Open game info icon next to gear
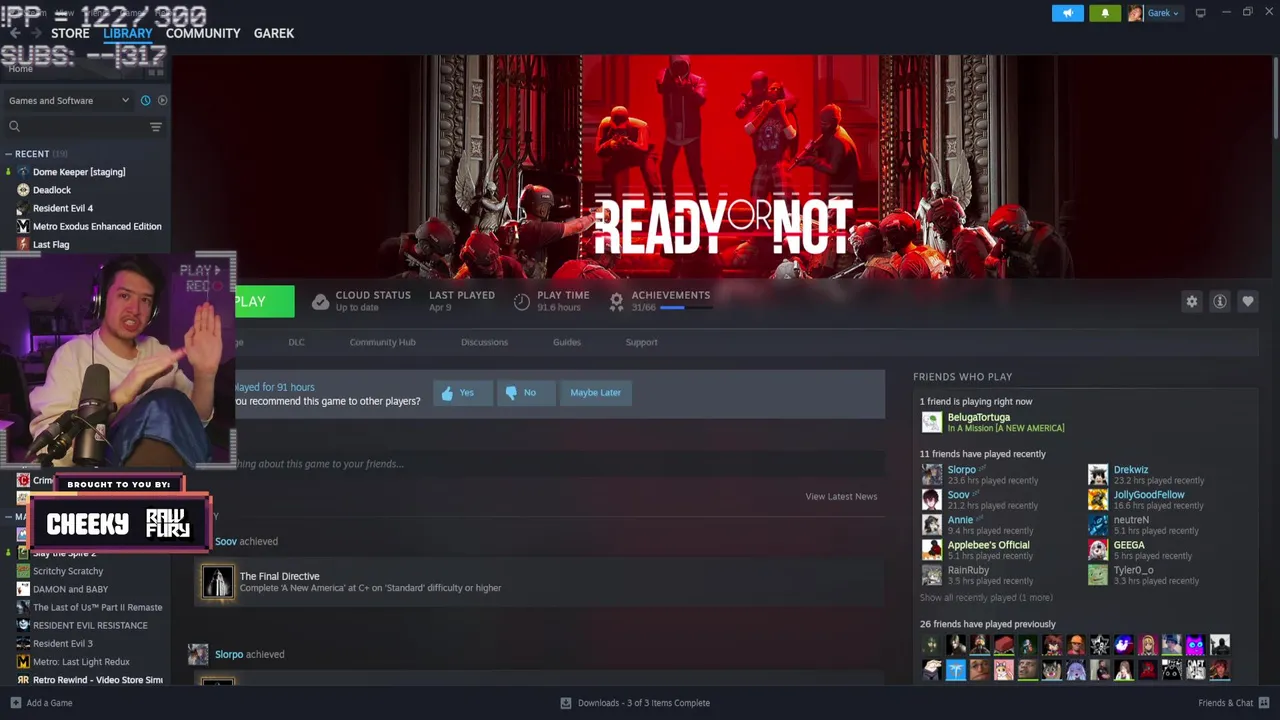Image resolution: width=1280 pixels, height=720 pixels. (x=1219, y=301)
